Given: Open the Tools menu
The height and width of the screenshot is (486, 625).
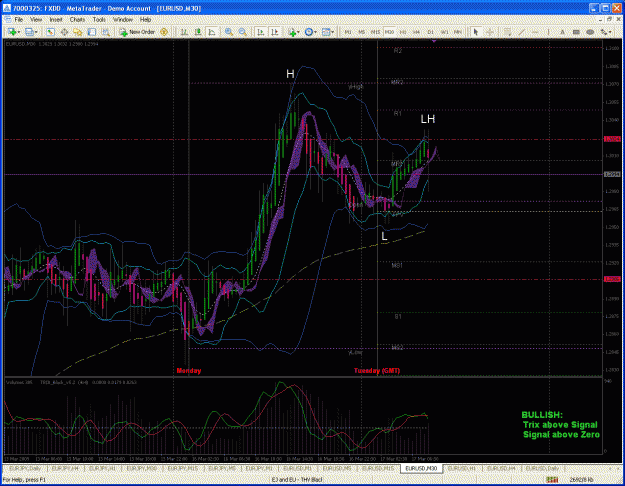Looking at the screenshot, I should point(99,19).
